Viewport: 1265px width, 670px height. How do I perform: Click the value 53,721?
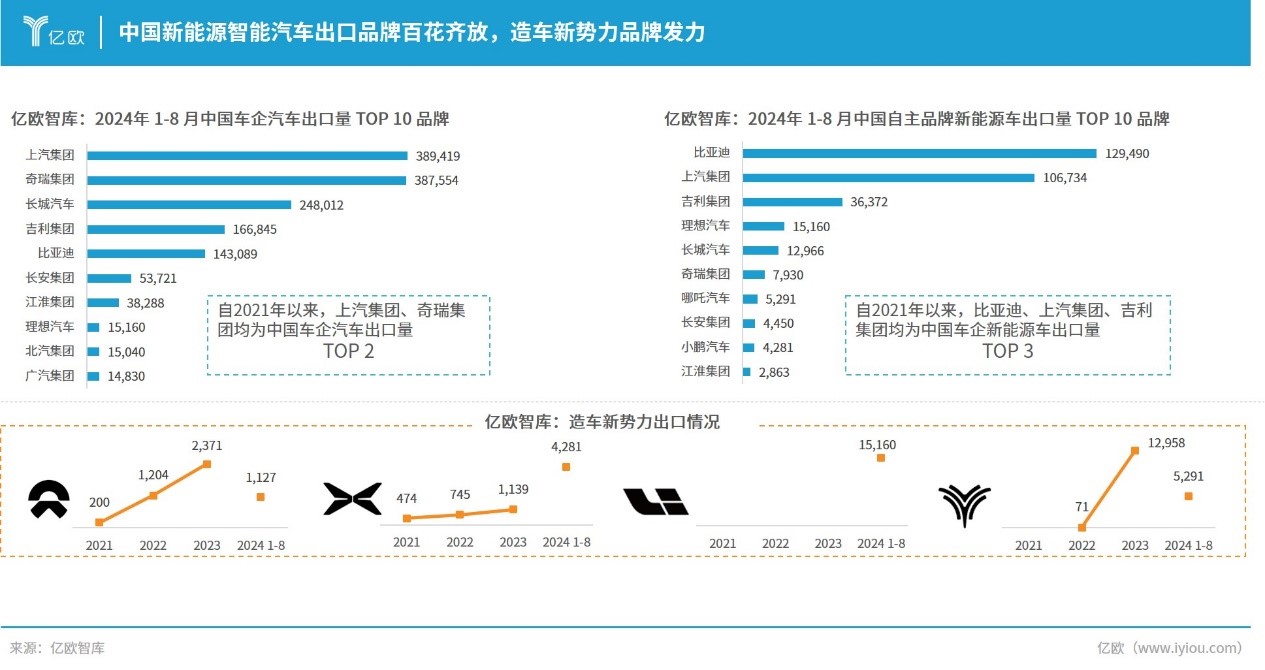tap(157, 278)
